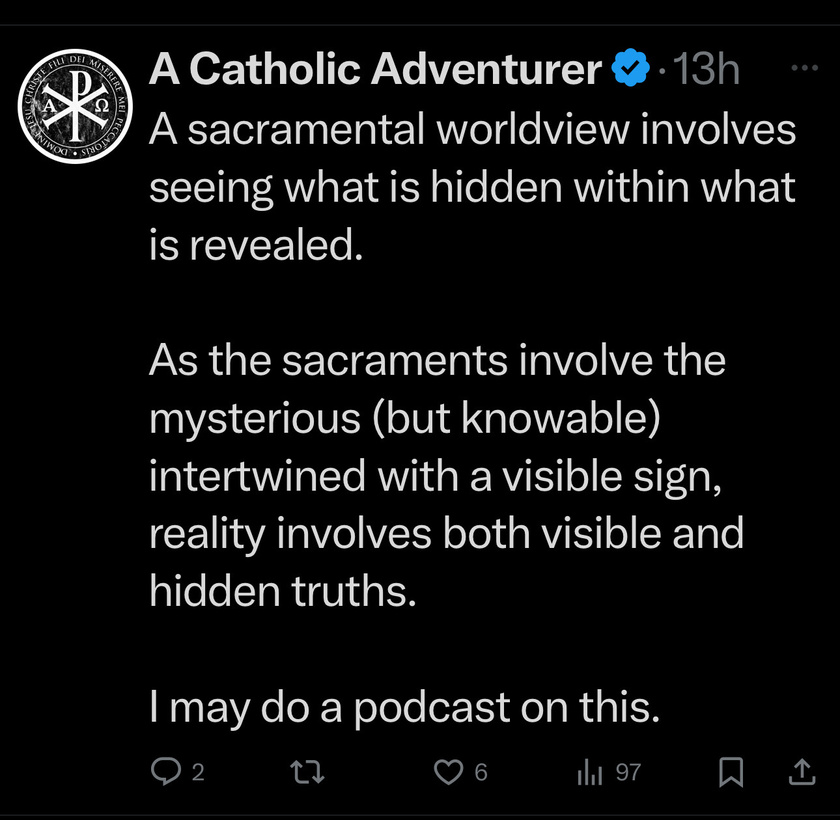Open the three-dot more options menu
The height and width of the screenshot is (820, 840).
click(804, 67)
